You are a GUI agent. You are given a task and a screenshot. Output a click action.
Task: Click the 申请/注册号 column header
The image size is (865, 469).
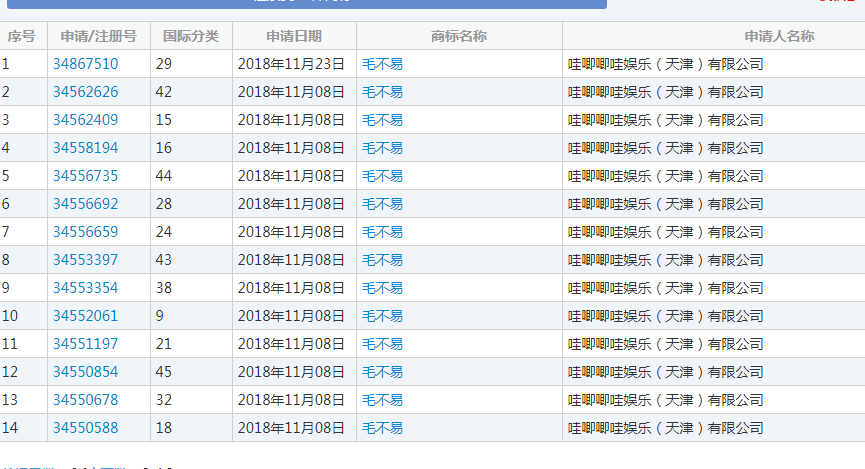click(99, 36)
